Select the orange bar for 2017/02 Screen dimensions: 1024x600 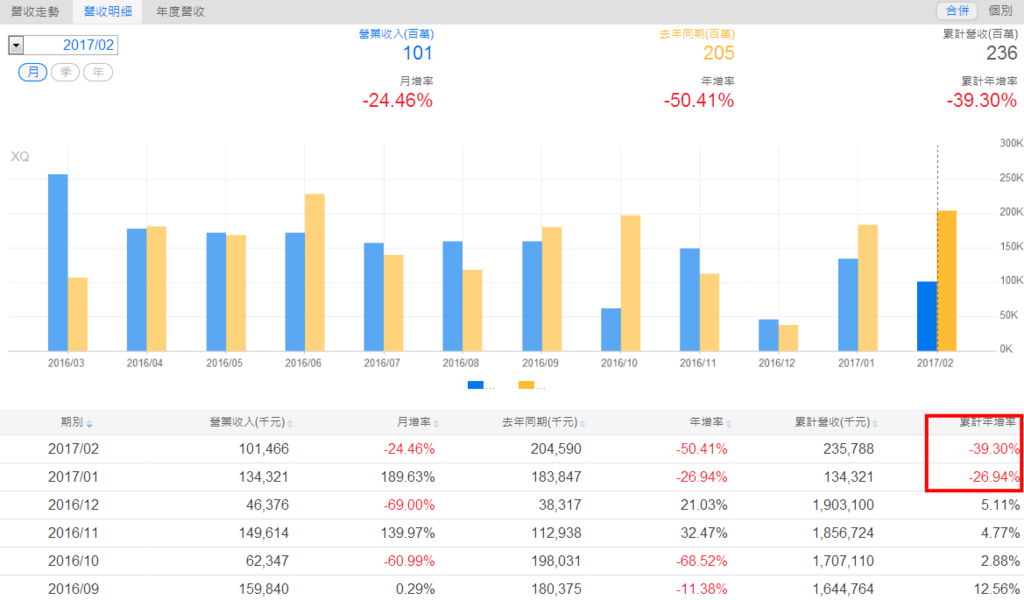[947, 281]
